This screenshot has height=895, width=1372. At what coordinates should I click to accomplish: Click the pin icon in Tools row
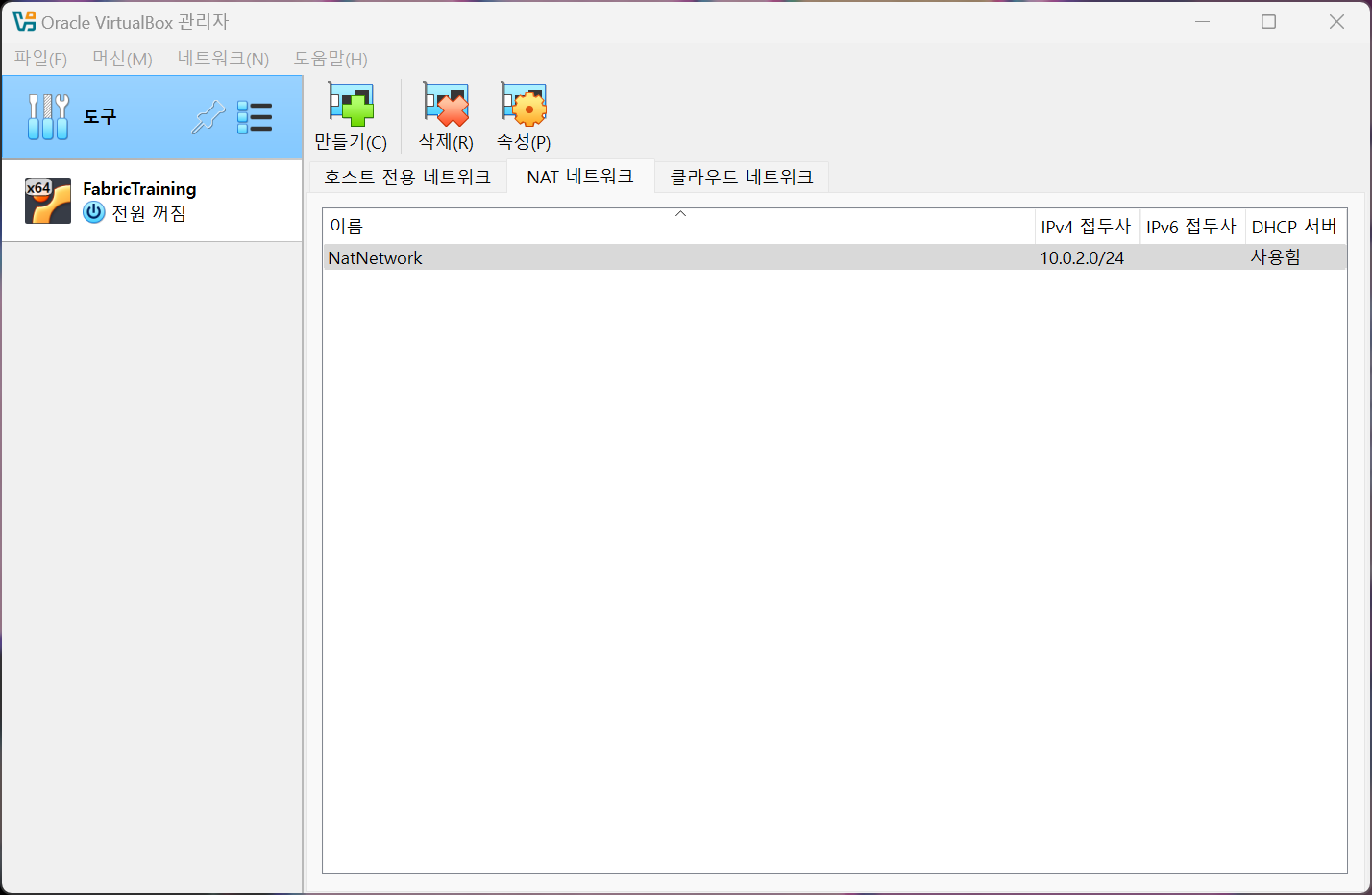[208, 117]
